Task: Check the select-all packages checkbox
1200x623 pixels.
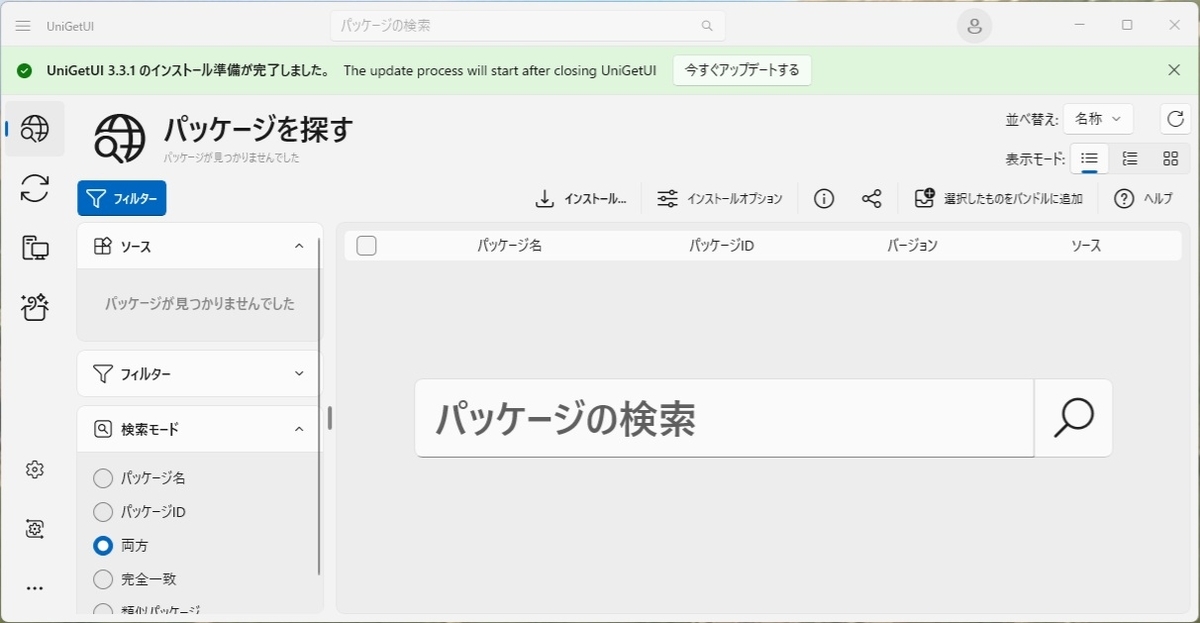Action: 367,245
